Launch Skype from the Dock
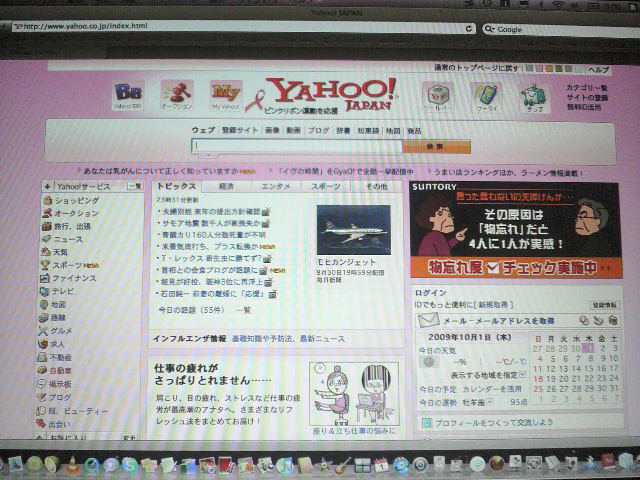640x480 pixels. point(129,465)
